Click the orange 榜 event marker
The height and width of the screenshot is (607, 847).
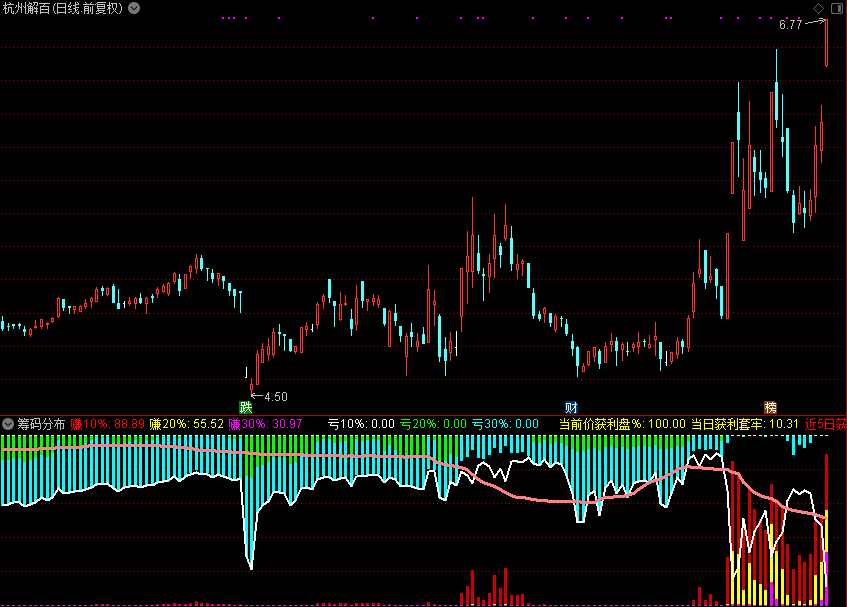coord(770,407)
